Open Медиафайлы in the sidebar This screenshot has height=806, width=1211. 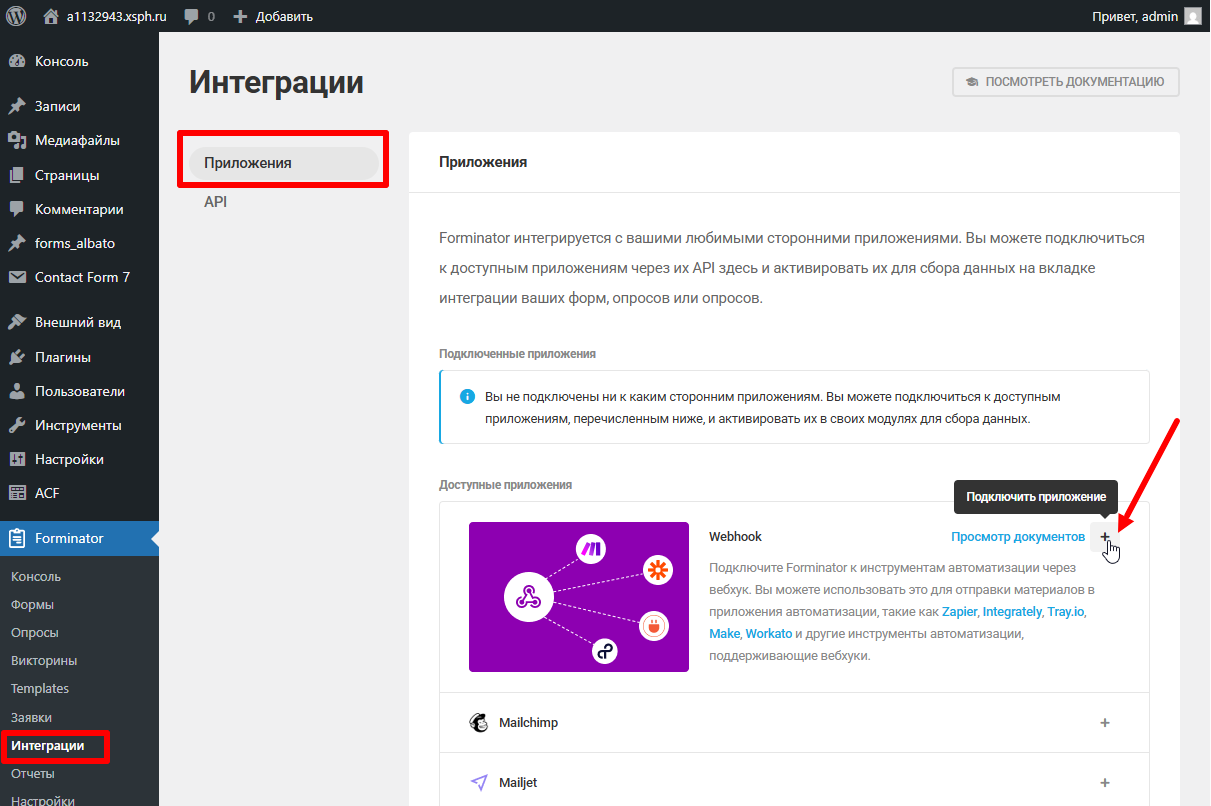[x=77, y=140]
